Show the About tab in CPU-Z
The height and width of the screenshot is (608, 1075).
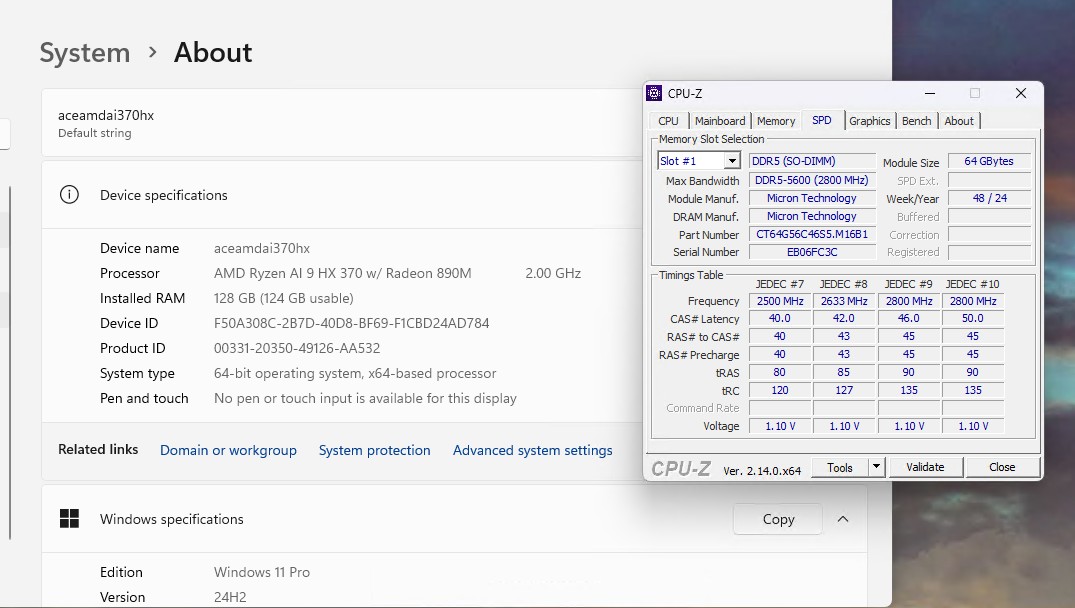click(x=959, y=121)
